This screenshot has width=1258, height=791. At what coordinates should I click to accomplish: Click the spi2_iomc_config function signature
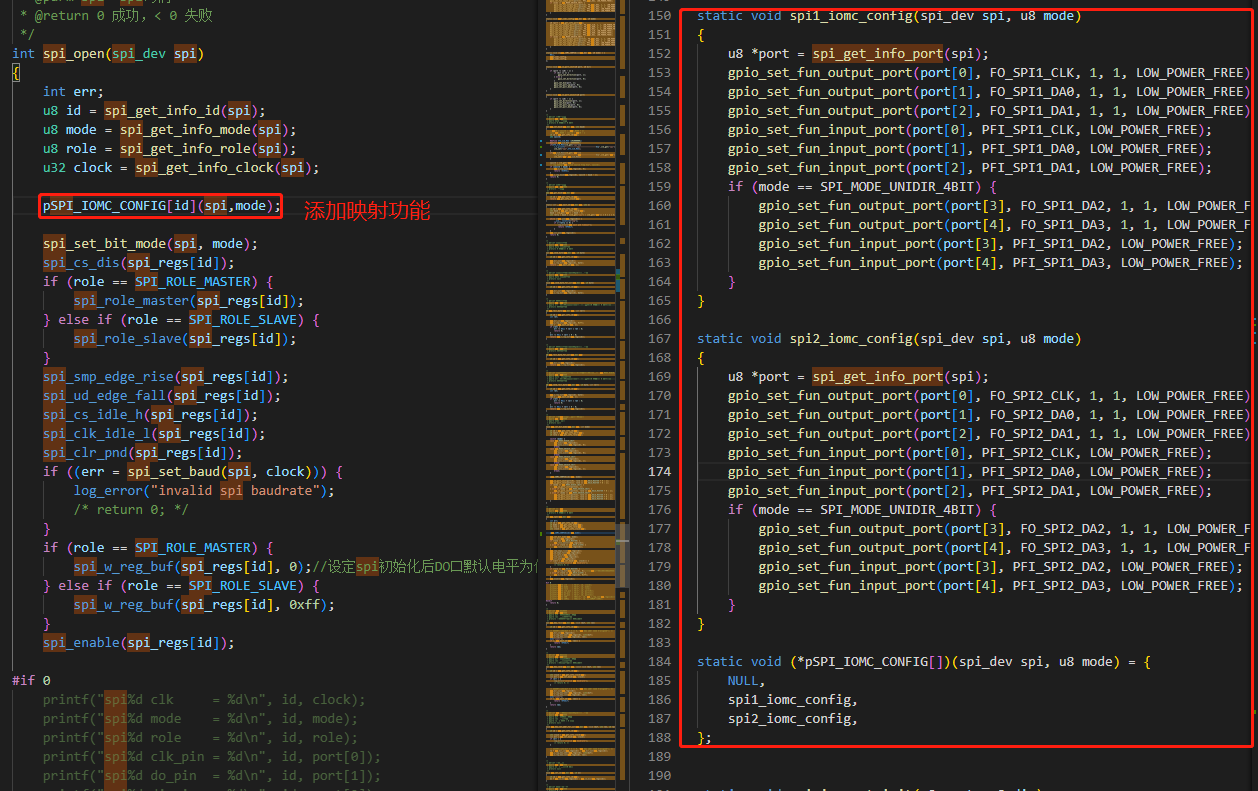889,339
